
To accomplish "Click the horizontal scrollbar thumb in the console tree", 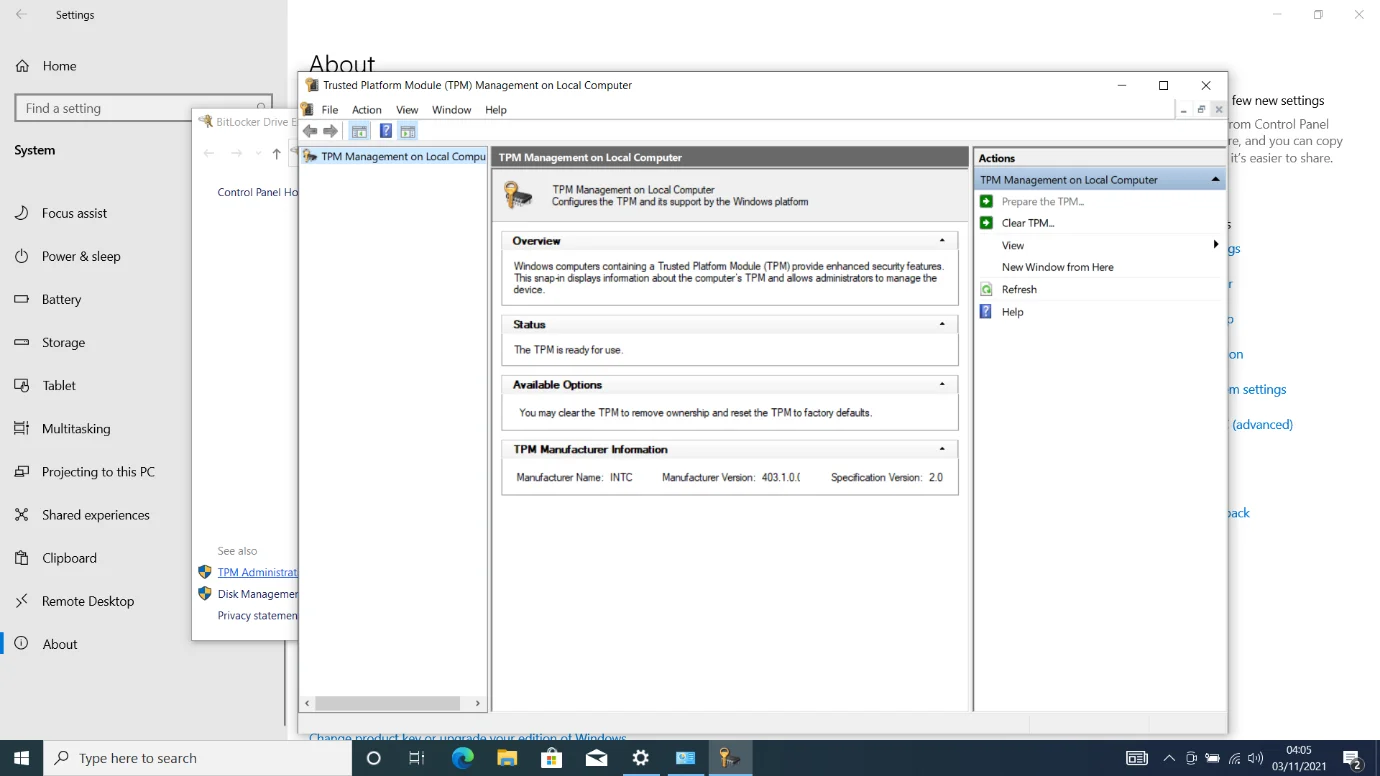I will click(387, 703).
